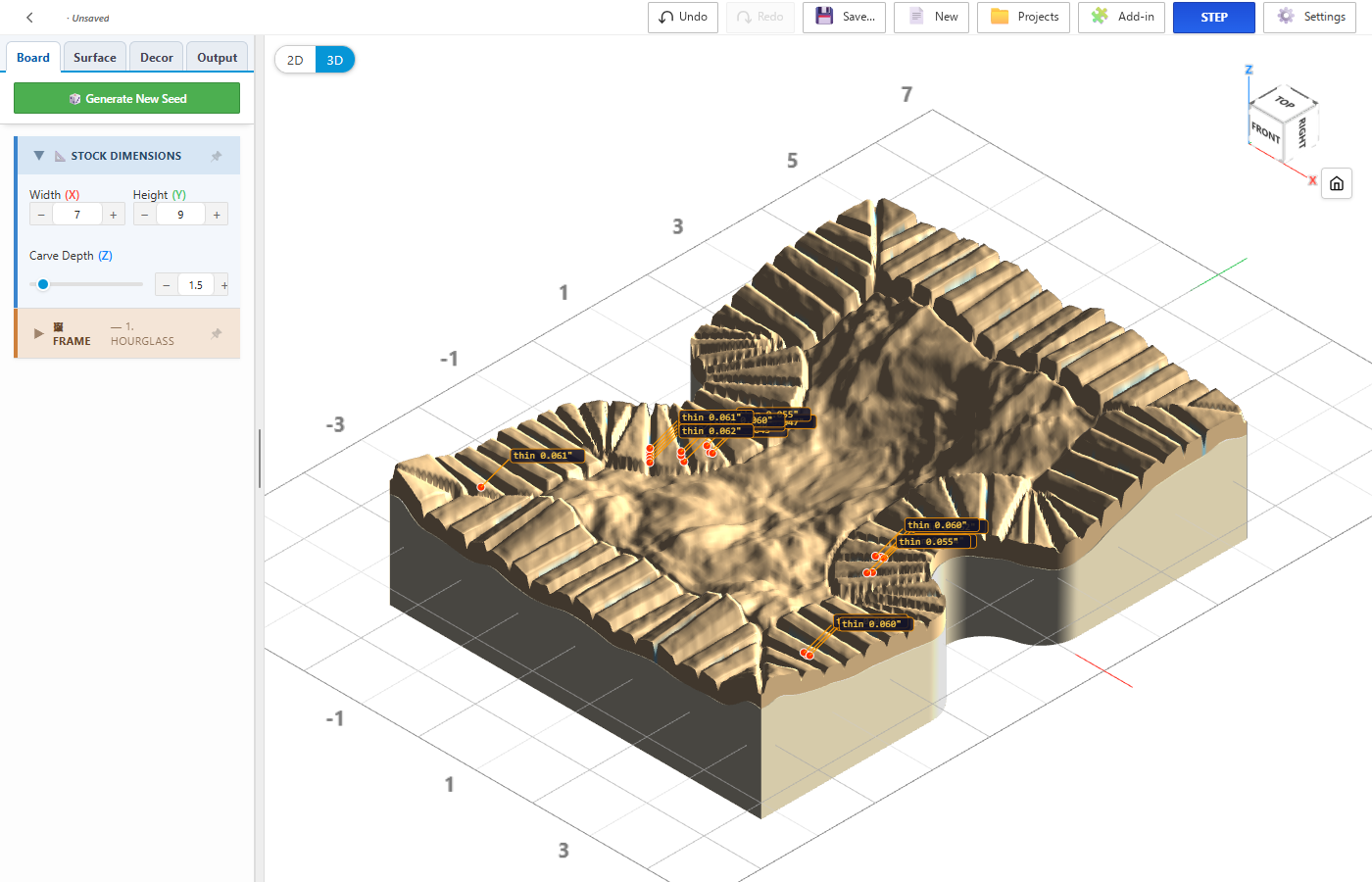Screen dimensions: 1372x882
Task: Switch the viewport to 2D view
Action: click(295, 60)
